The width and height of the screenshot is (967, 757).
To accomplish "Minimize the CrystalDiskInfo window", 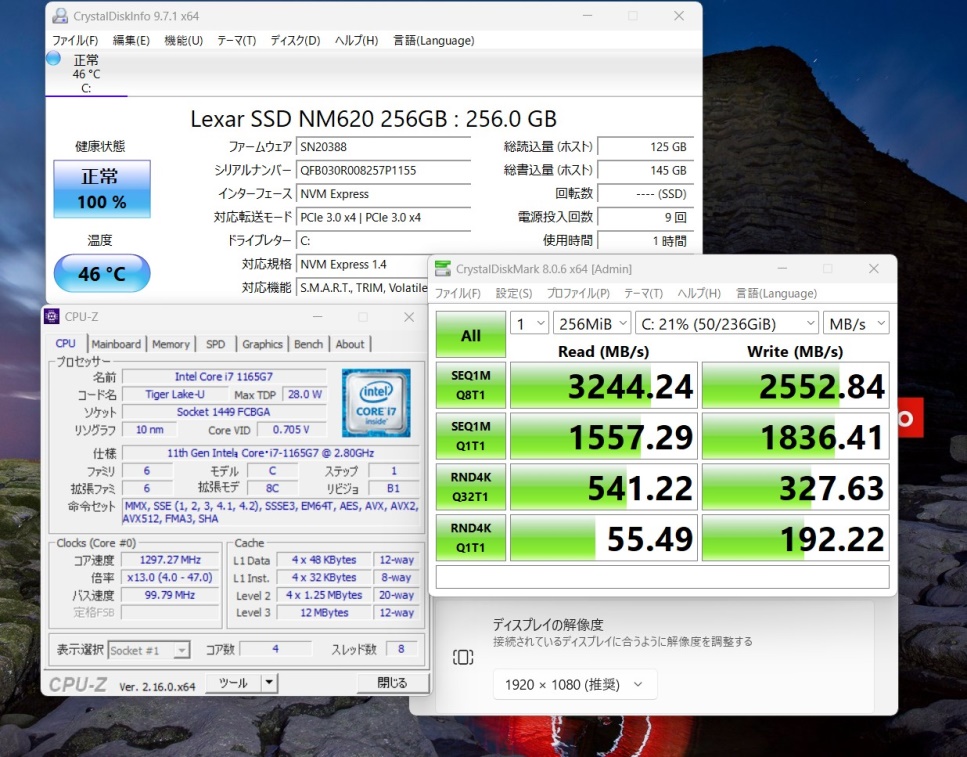I will click(587, 16).
